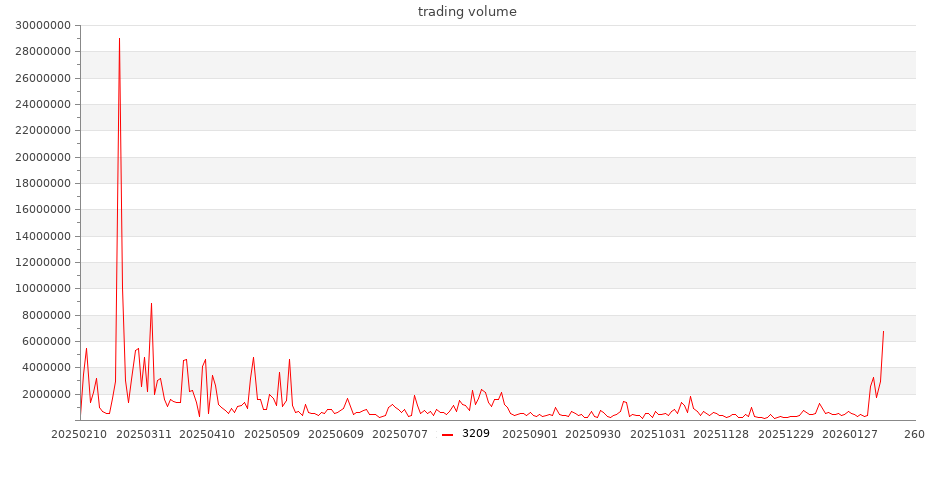Click the 20250707 x-axis date label
The height and width of the screenshot is (500, 935).
click(399, 434)
